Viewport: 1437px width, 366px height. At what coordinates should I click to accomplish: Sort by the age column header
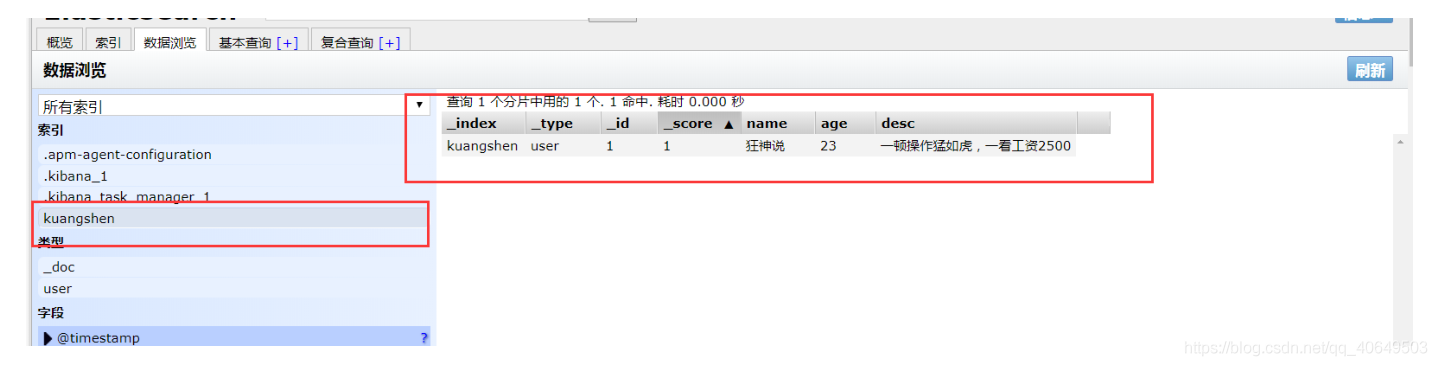845,123
